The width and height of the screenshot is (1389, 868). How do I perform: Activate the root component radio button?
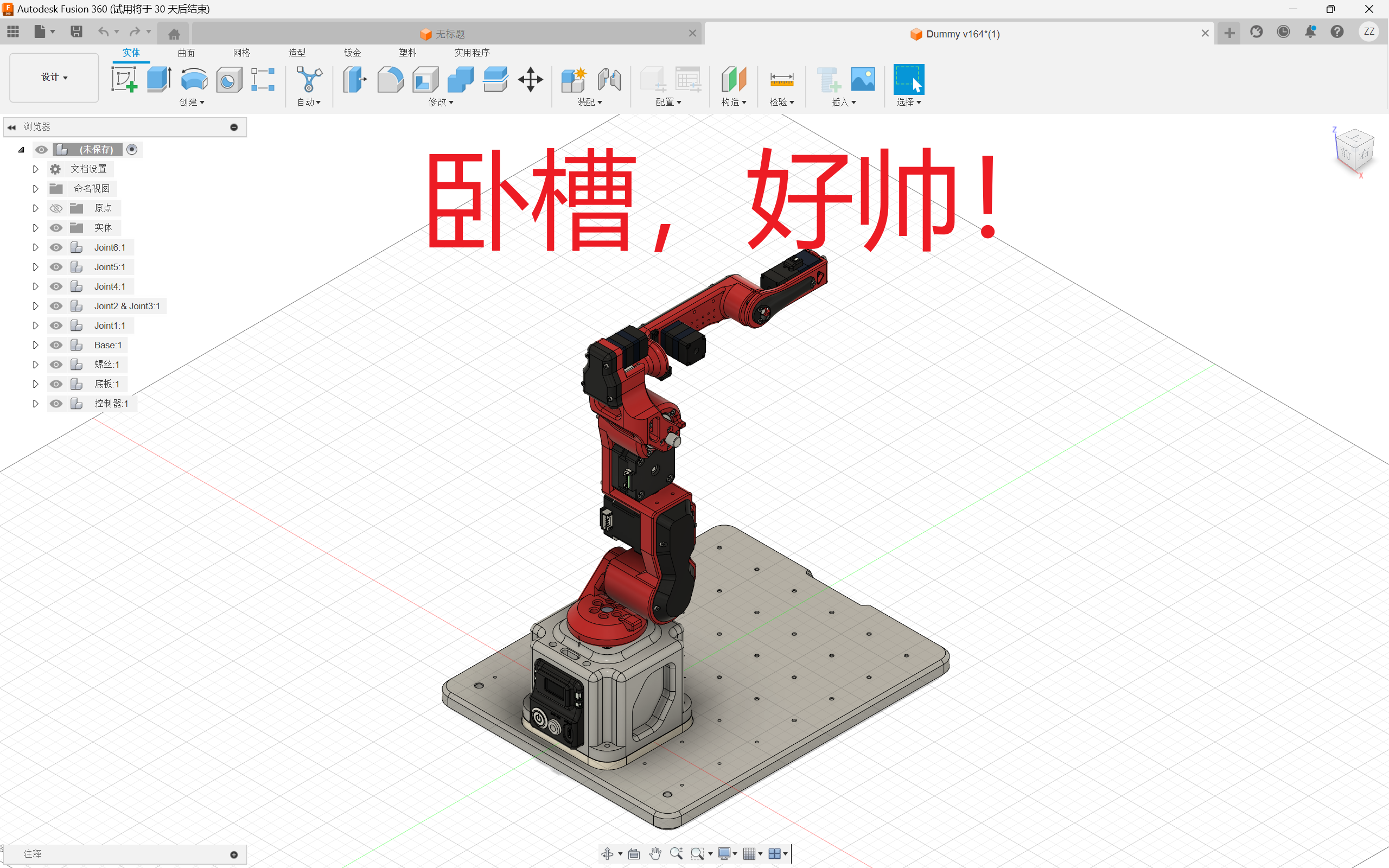click(132, 150)
